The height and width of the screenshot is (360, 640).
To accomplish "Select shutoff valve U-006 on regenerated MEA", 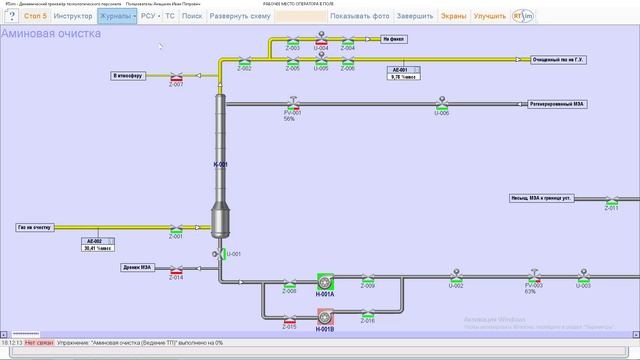I will pos(442,103).
